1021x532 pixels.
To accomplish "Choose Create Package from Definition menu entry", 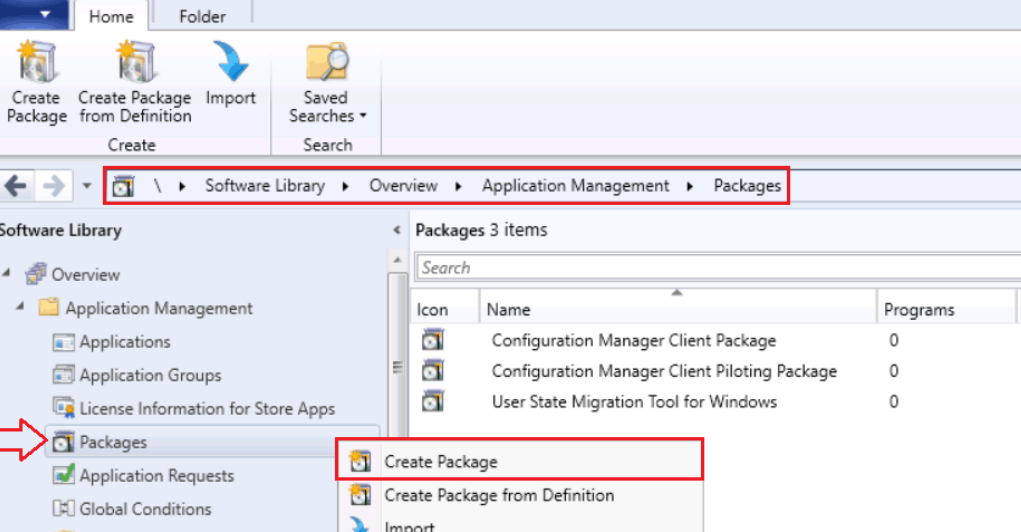I will click(x=520, y=495).
